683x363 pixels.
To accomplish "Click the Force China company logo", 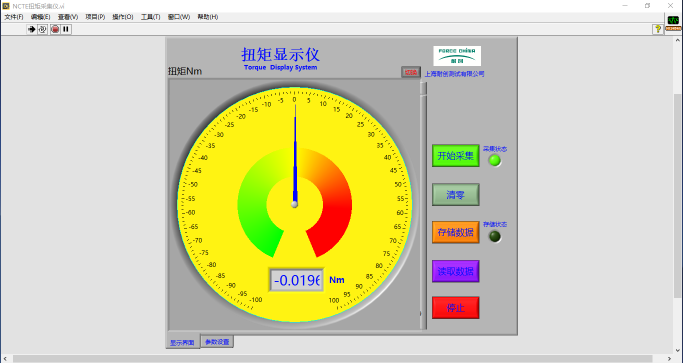I will click(457, 56).
